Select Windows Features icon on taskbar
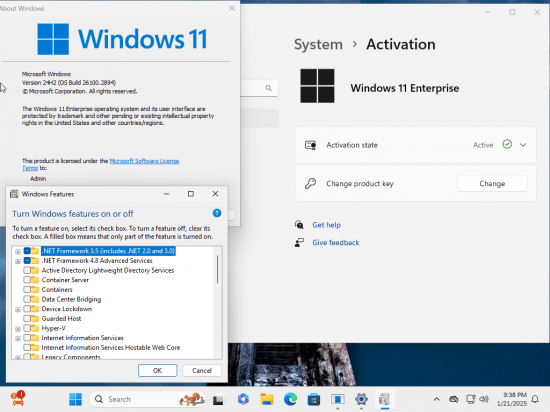 (x=384, y=399)
